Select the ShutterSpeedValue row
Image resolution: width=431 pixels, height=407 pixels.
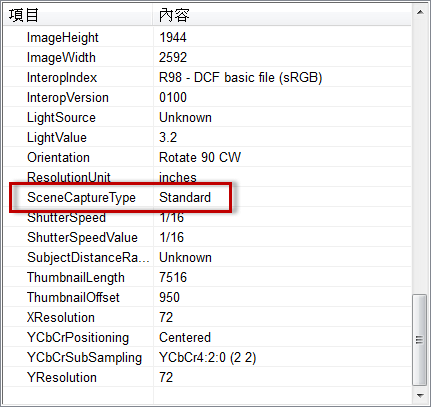tap(207, 237)
